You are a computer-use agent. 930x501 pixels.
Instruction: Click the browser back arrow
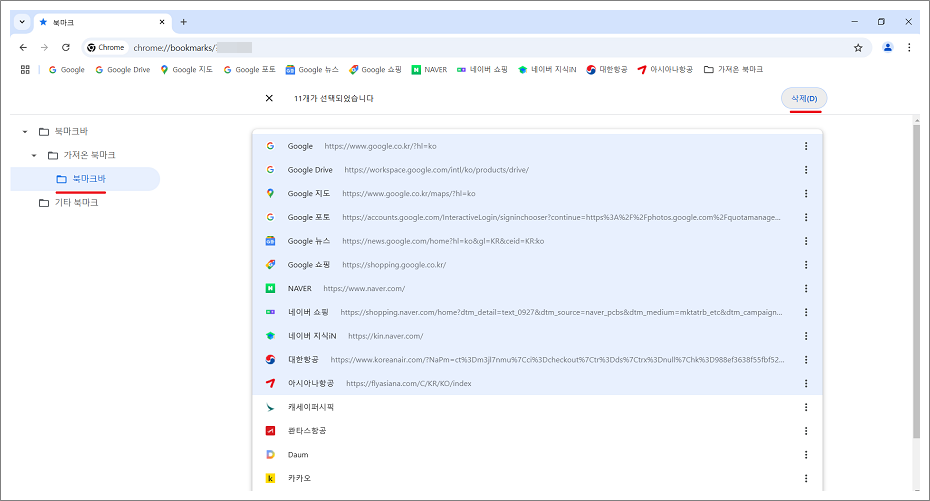pyautogui.click(x=23, y=47)
